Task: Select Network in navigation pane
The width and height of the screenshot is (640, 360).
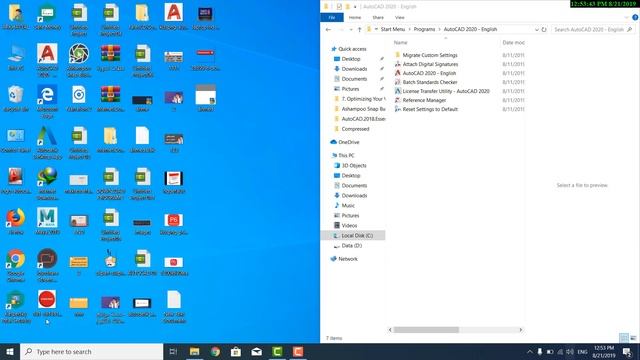Action: (x=344, y=259)
